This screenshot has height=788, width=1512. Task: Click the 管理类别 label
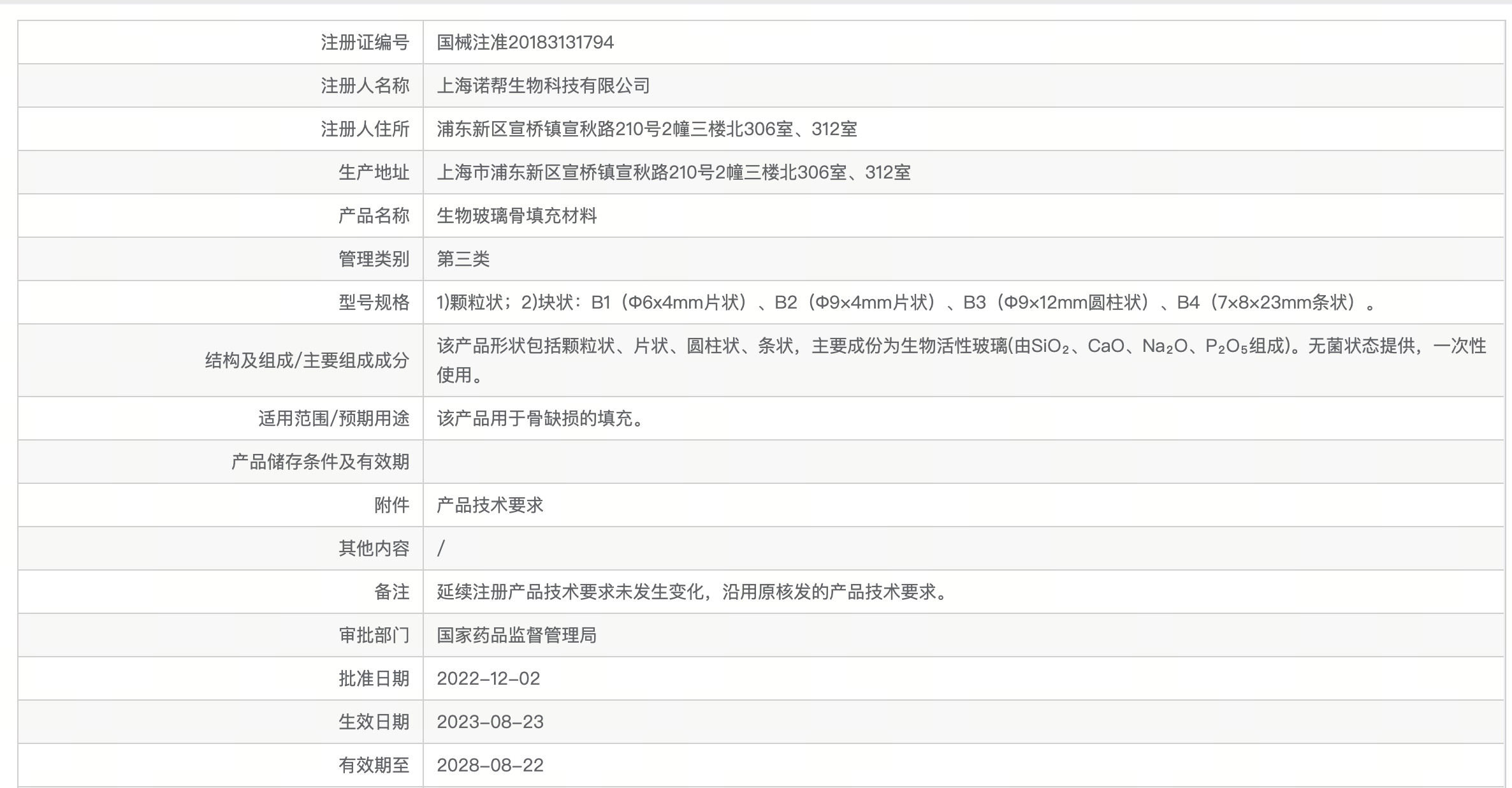[x=374, y=259]
